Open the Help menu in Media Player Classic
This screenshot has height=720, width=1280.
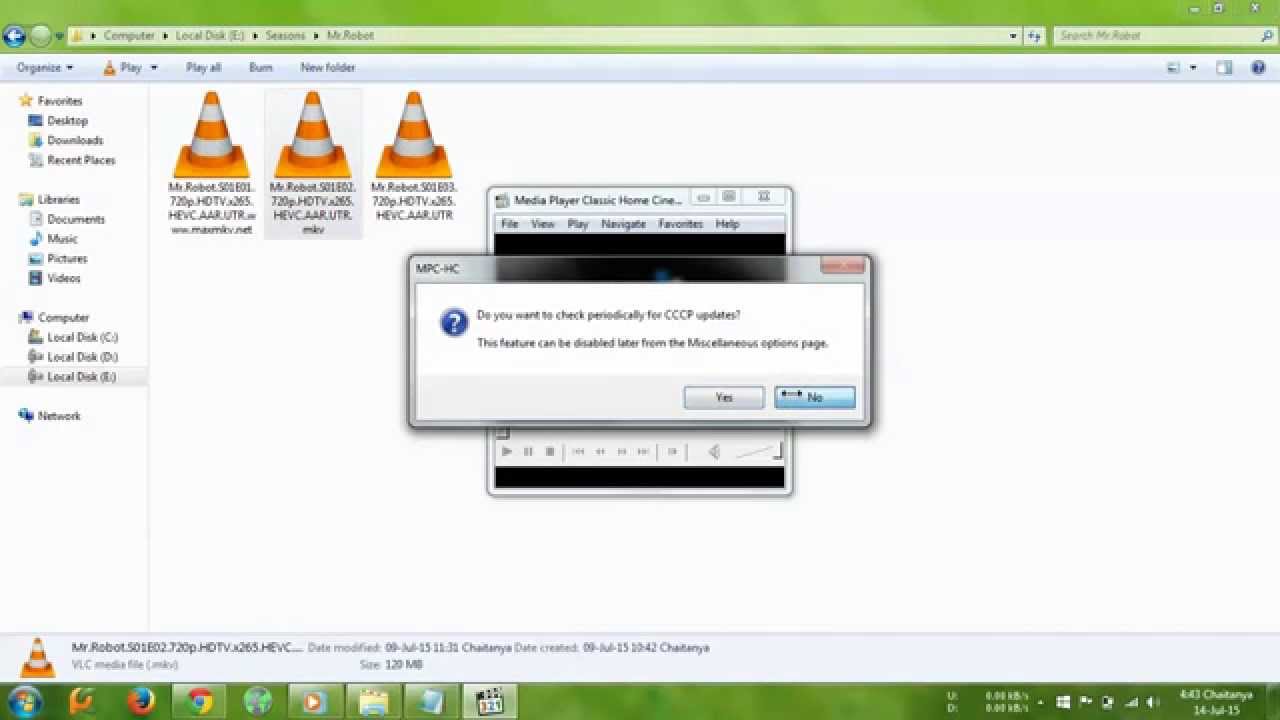click(x=727, y=224)
